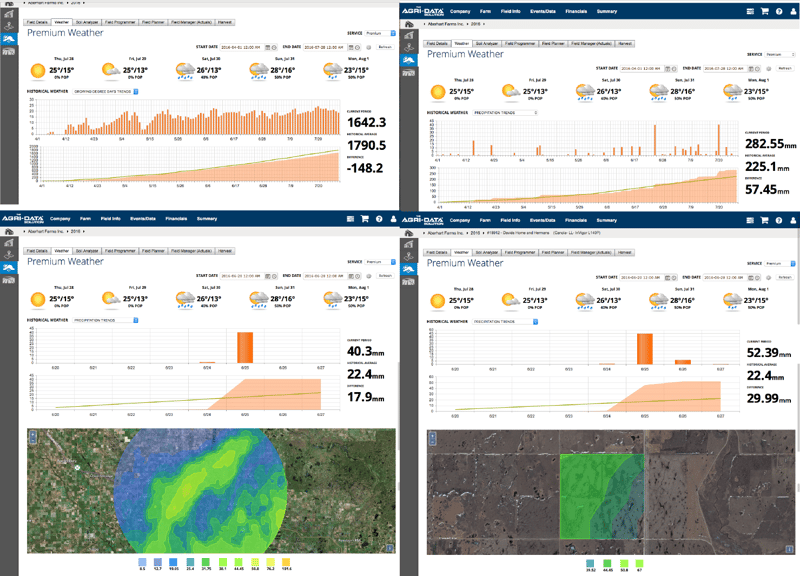This screenshot has height=576, width=800.
Task: Click the help question mark icon
Action: point(779,10)
